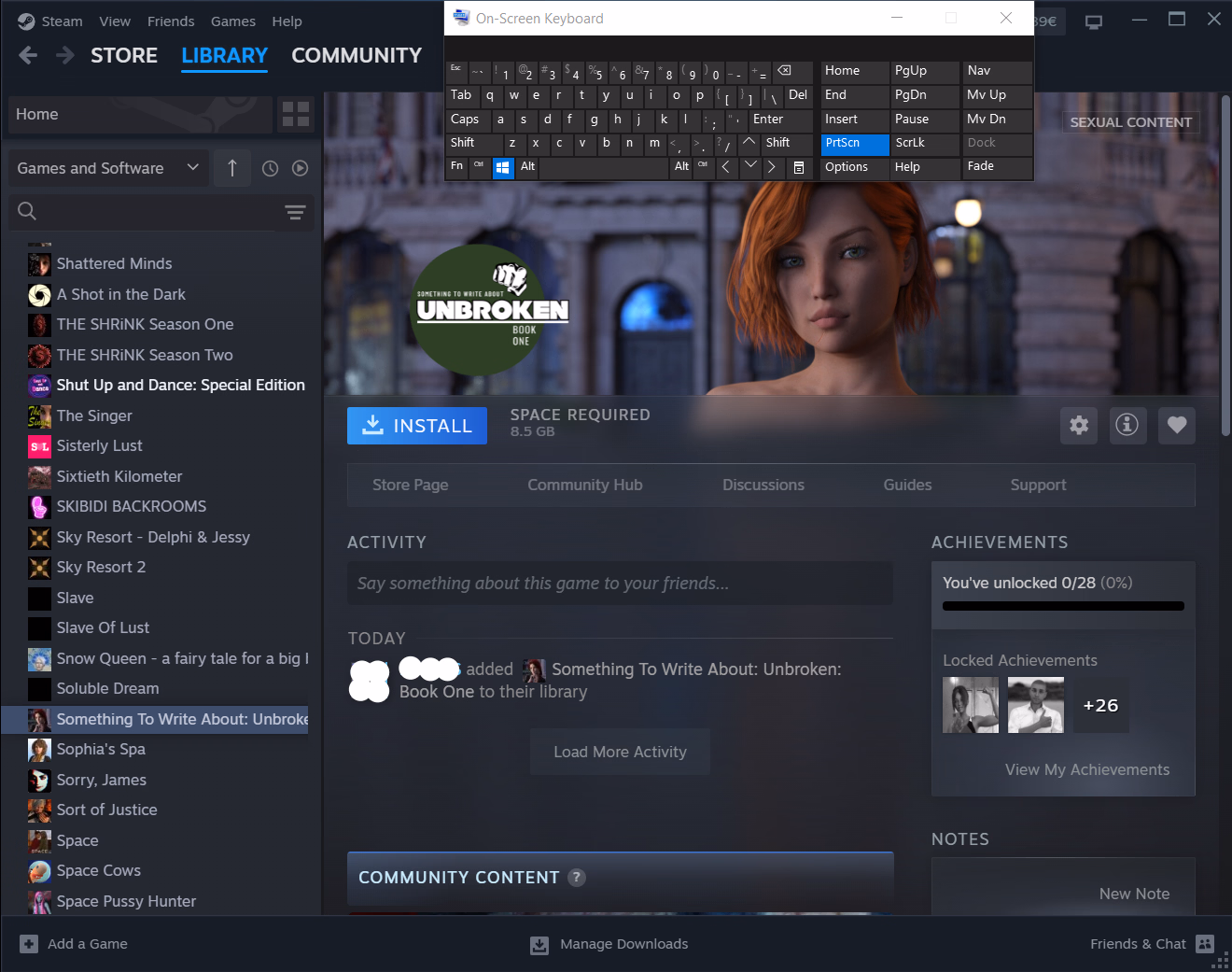Viewport: 1232px width, 972px height.
Task: Switch to the STORE tab
Action: coord(124,56)
